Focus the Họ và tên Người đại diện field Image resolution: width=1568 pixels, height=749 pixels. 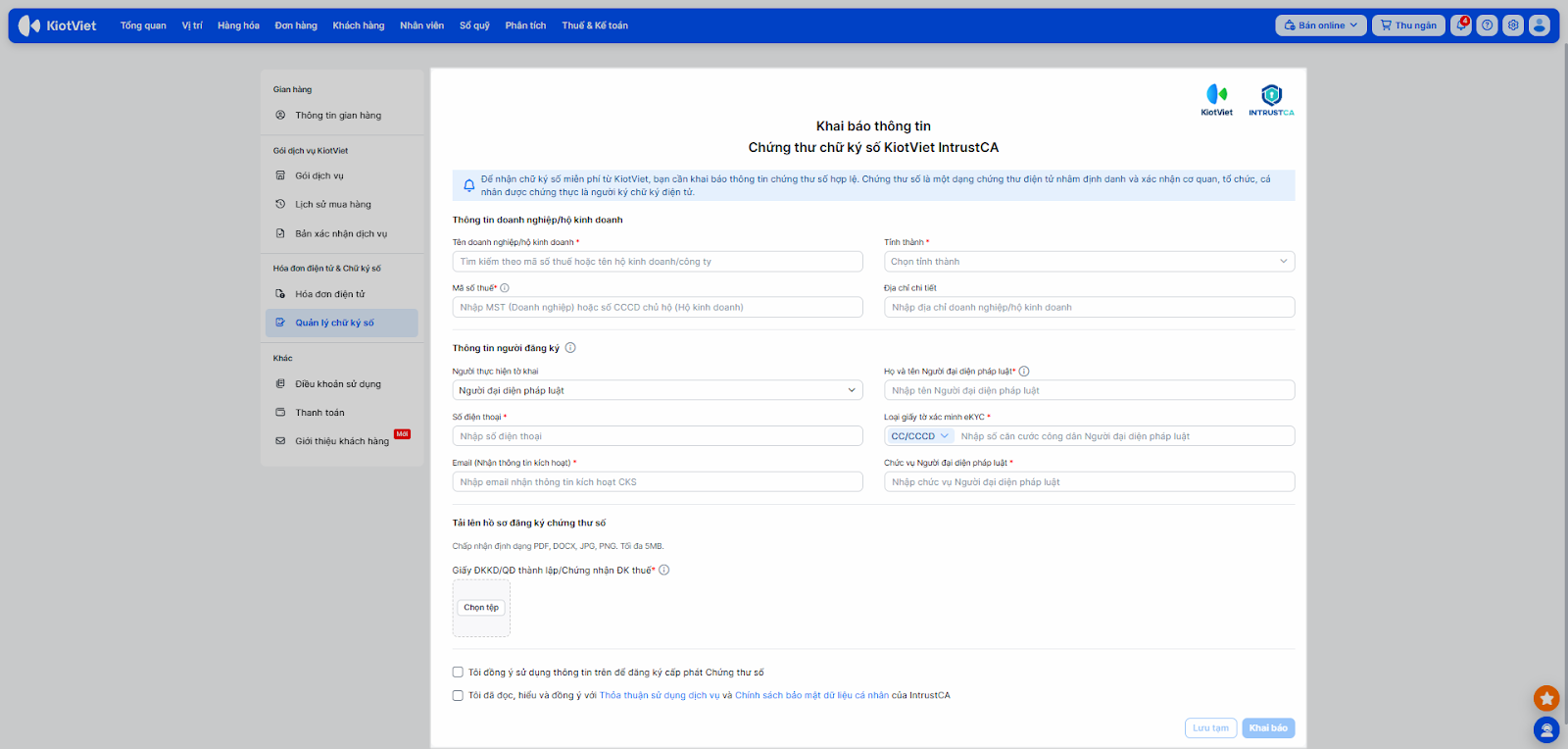[x=1089, y=390]
